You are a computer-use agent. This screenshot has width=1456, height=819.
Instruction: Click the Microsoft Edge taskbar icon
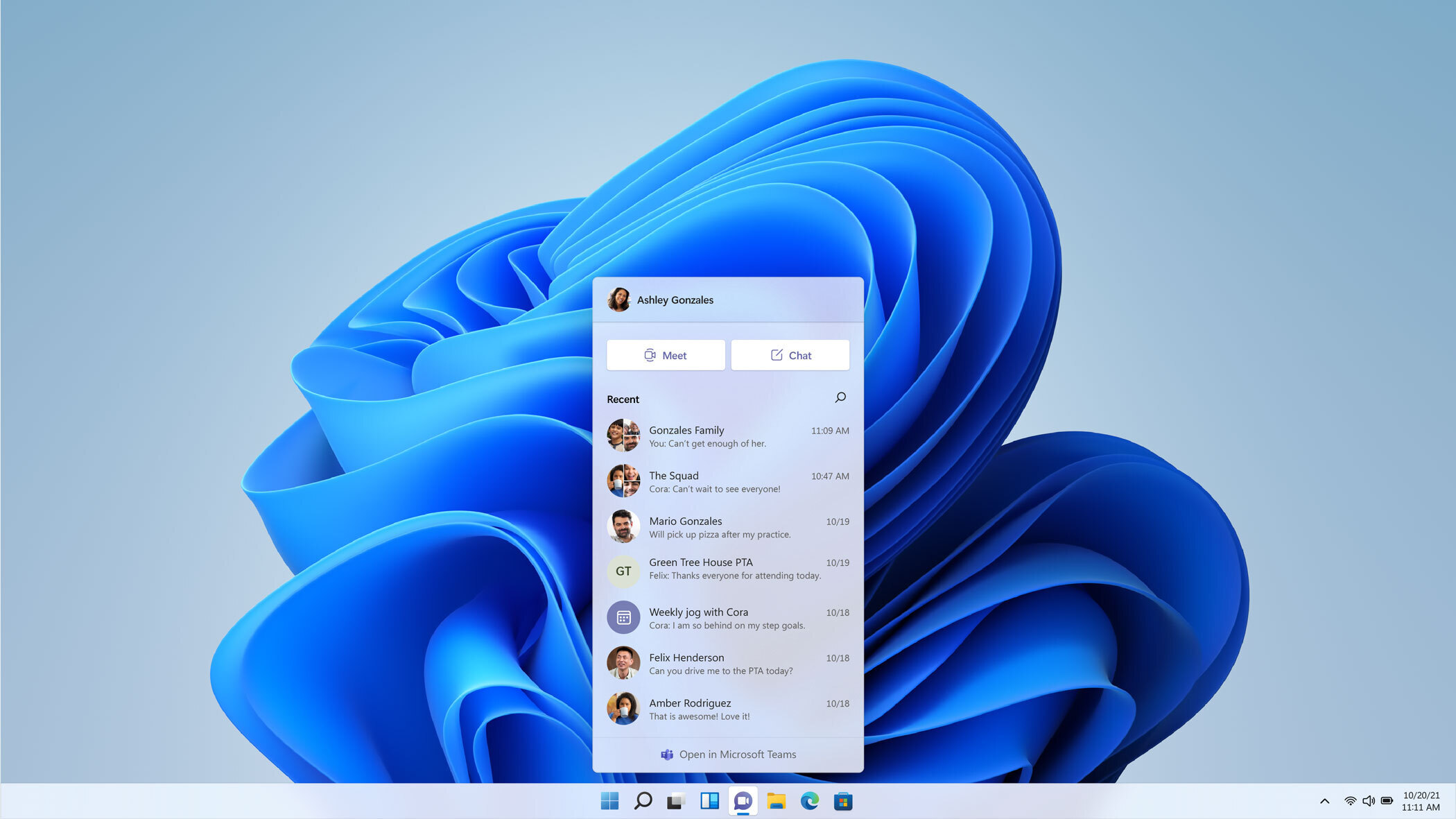tap(812, 800)
